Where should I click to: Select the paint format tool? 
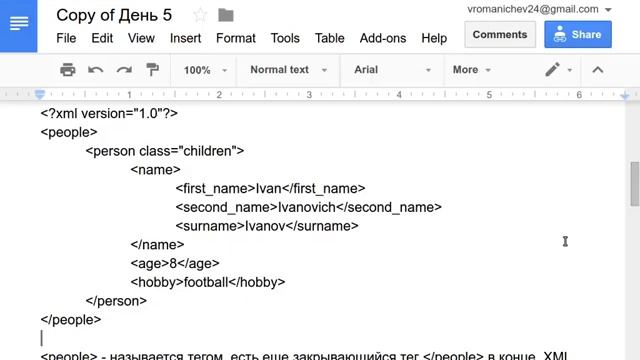152,70
